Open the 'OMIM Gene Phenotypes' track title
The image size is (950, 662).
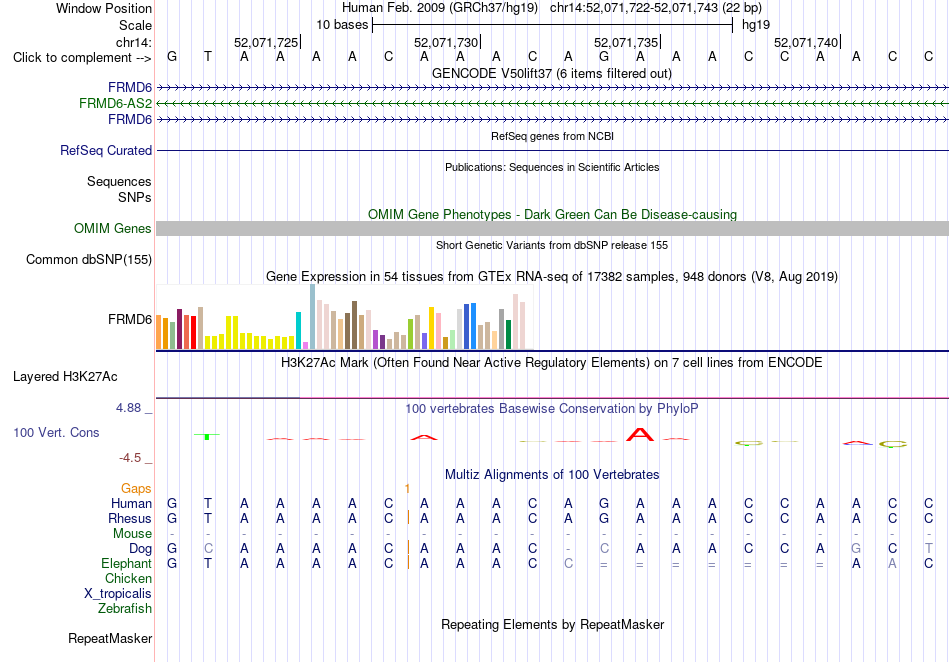552,214
